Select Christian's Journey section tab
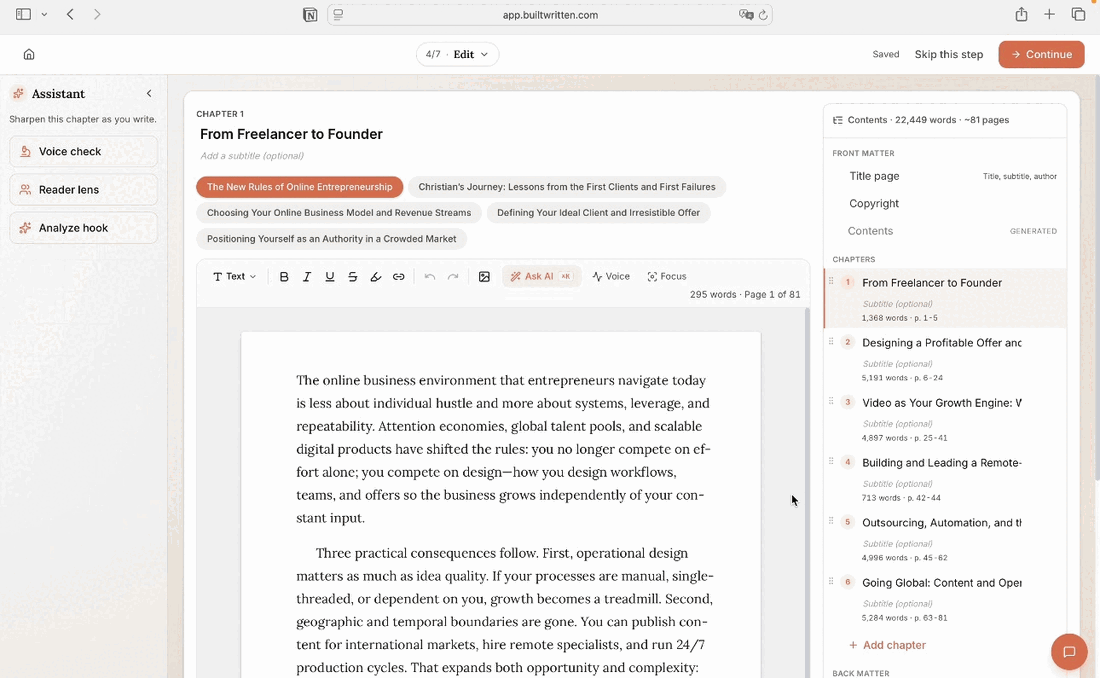 click(x=567, y=187)
